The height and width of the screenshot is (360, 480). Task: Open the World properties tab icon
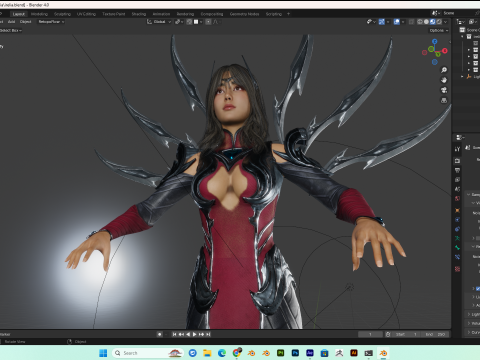[x=457, y=198]
